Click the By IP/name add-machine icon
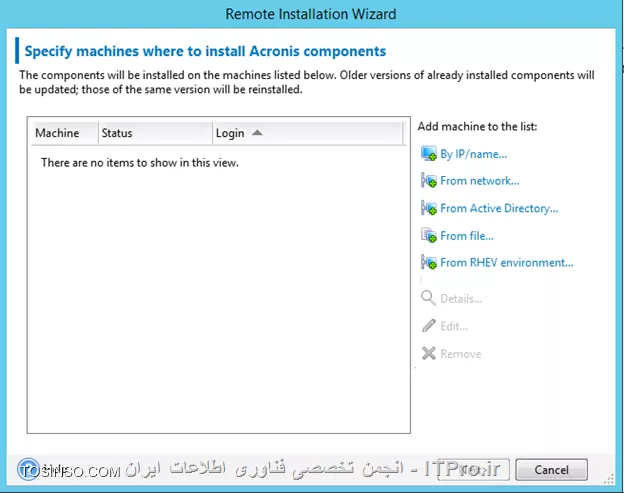 pos(429,154)
